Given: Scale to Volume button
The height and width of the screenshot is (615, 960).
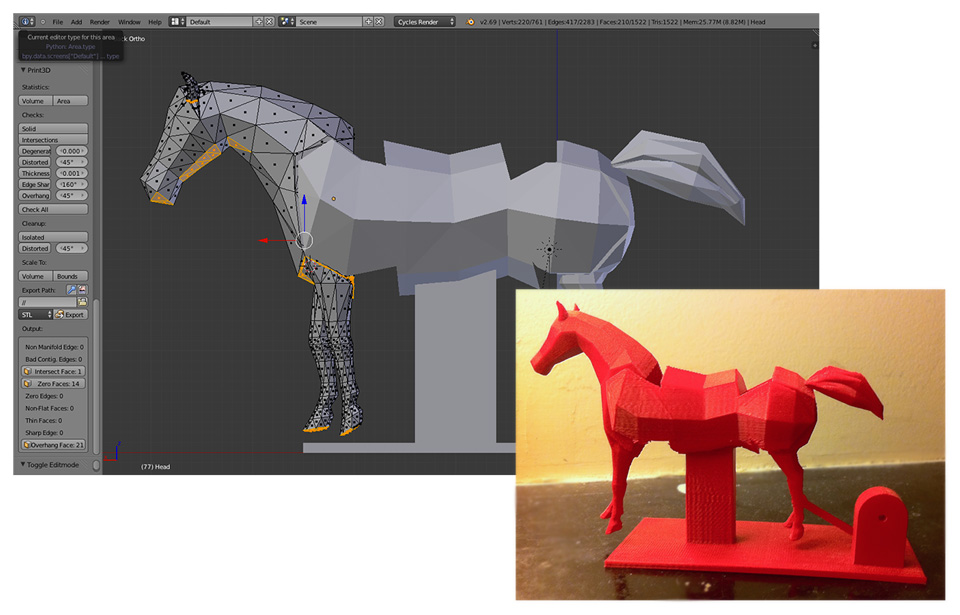Looking at the screenshot, I should pos(36,276).
